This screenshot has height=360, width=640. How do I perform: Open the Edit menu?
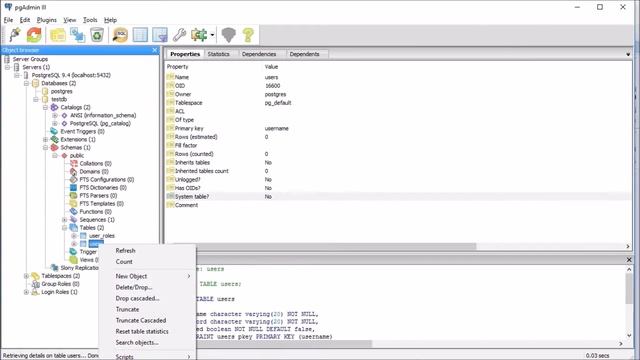pos(25,20)
